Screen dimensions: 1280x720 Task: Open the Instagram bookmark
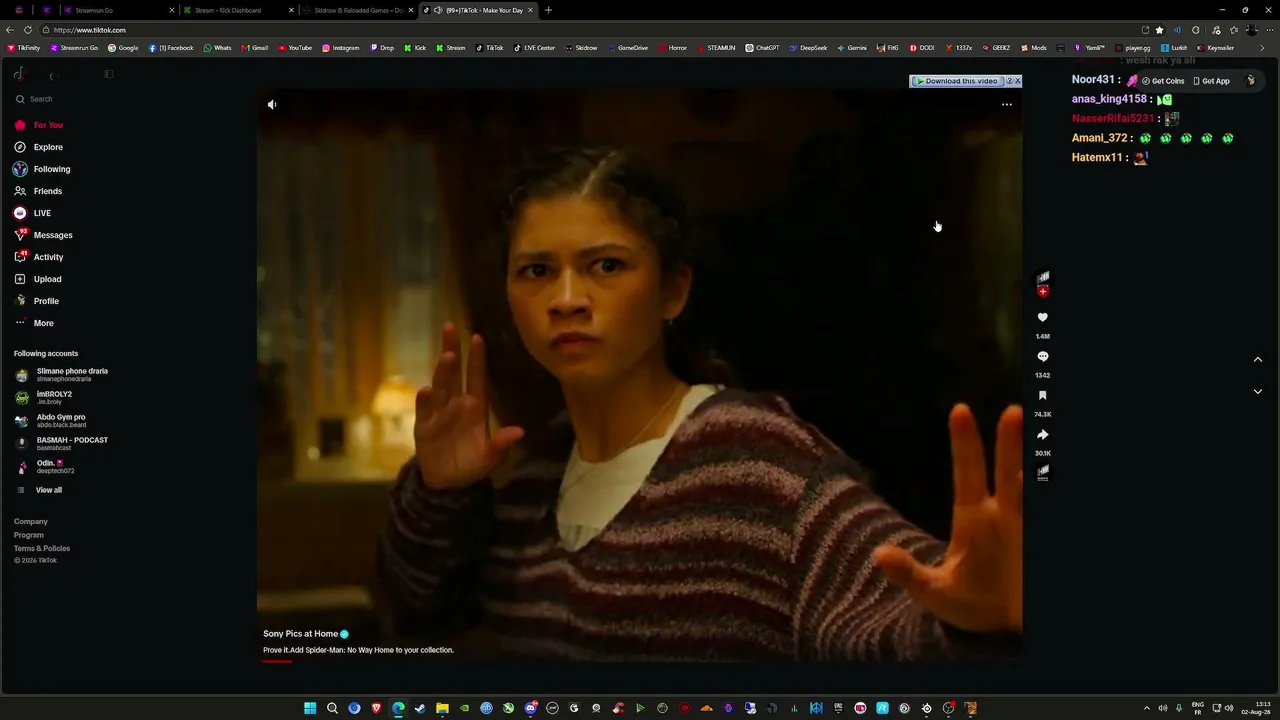pyautogui.click(x=340, y=48)
